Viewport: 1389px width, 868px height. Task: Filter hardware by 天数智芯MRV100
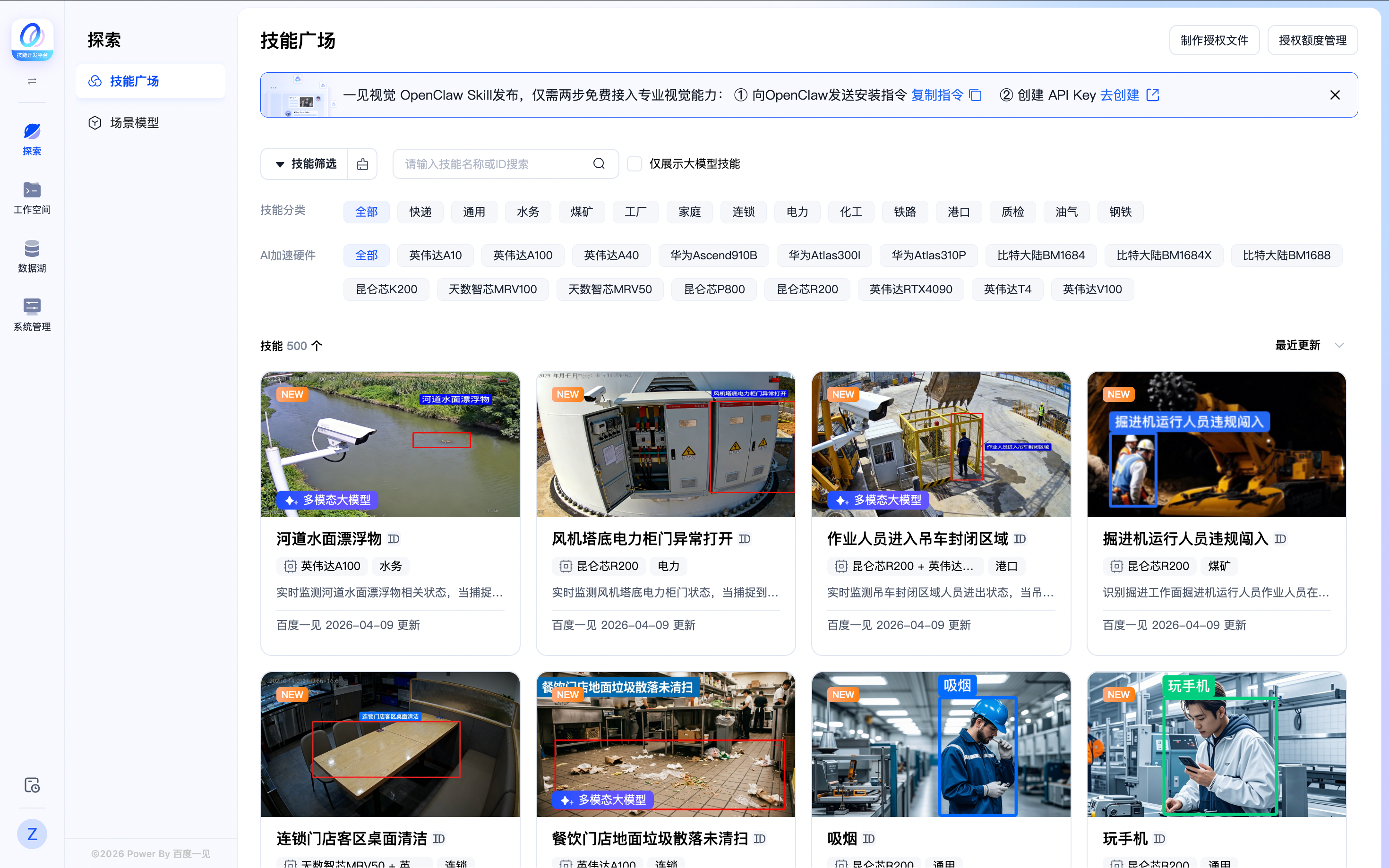coord(492,289)
